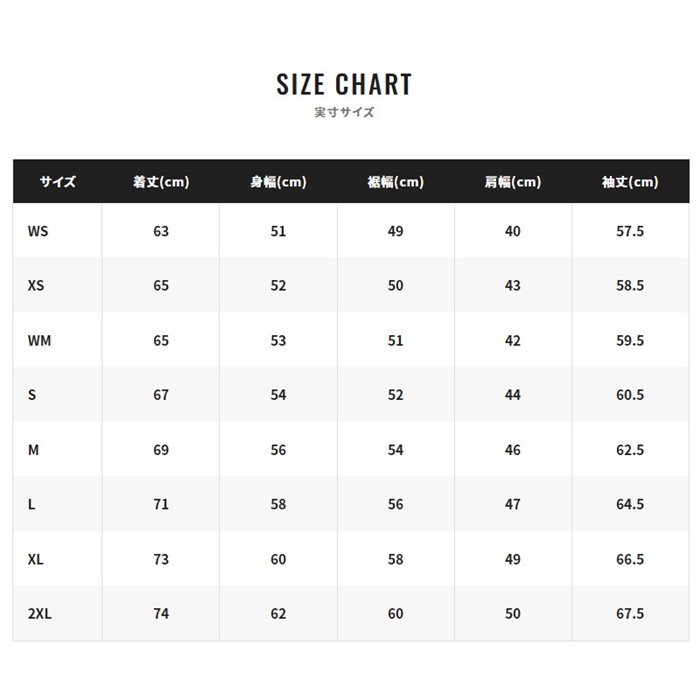This screenshot has width=700, height=700.
Task: Select the L size row label
Action: pyautogui.click(x=31, y=504)
